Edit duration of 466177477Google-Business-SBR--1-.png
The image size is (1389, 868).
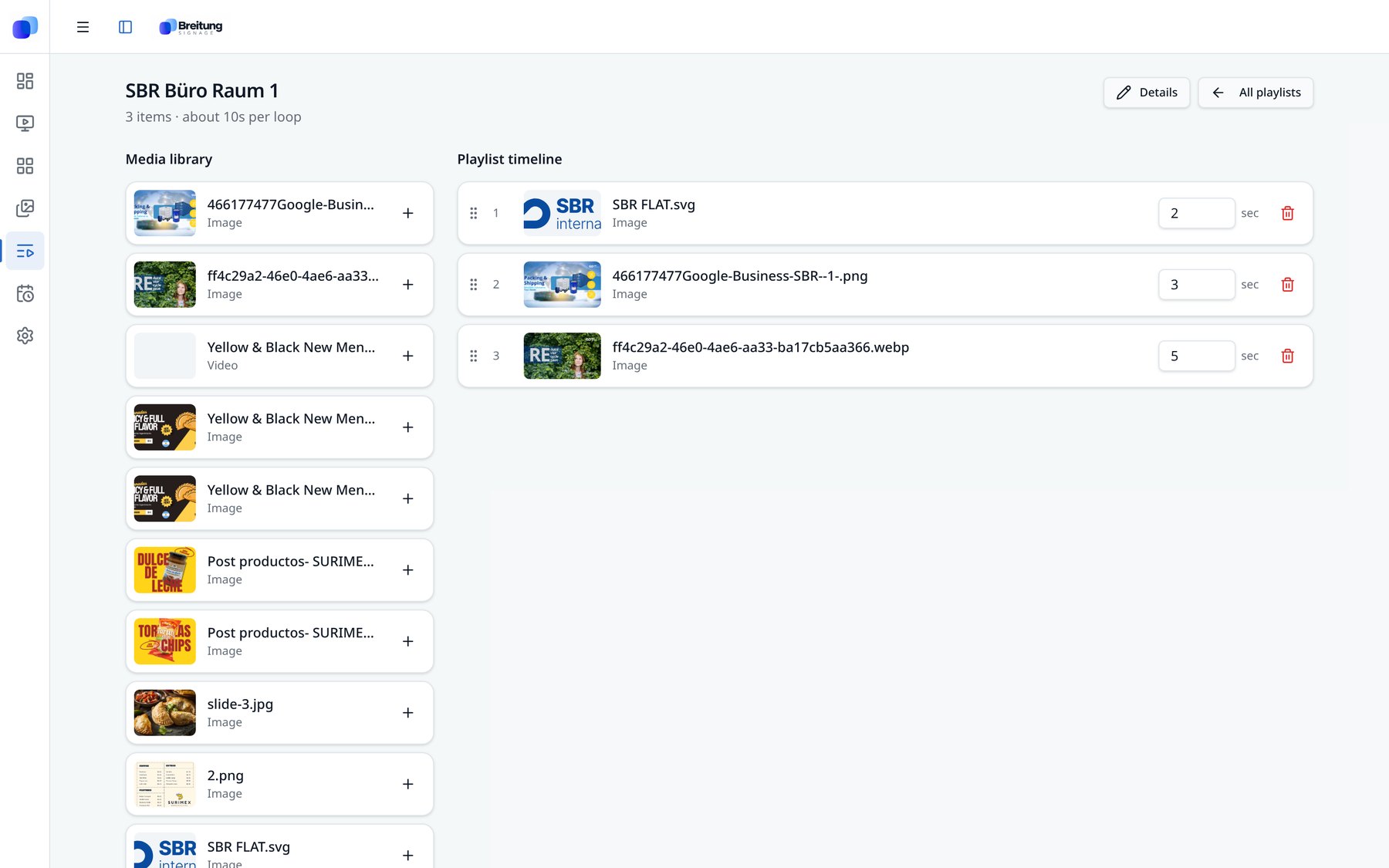(1196, 285)
